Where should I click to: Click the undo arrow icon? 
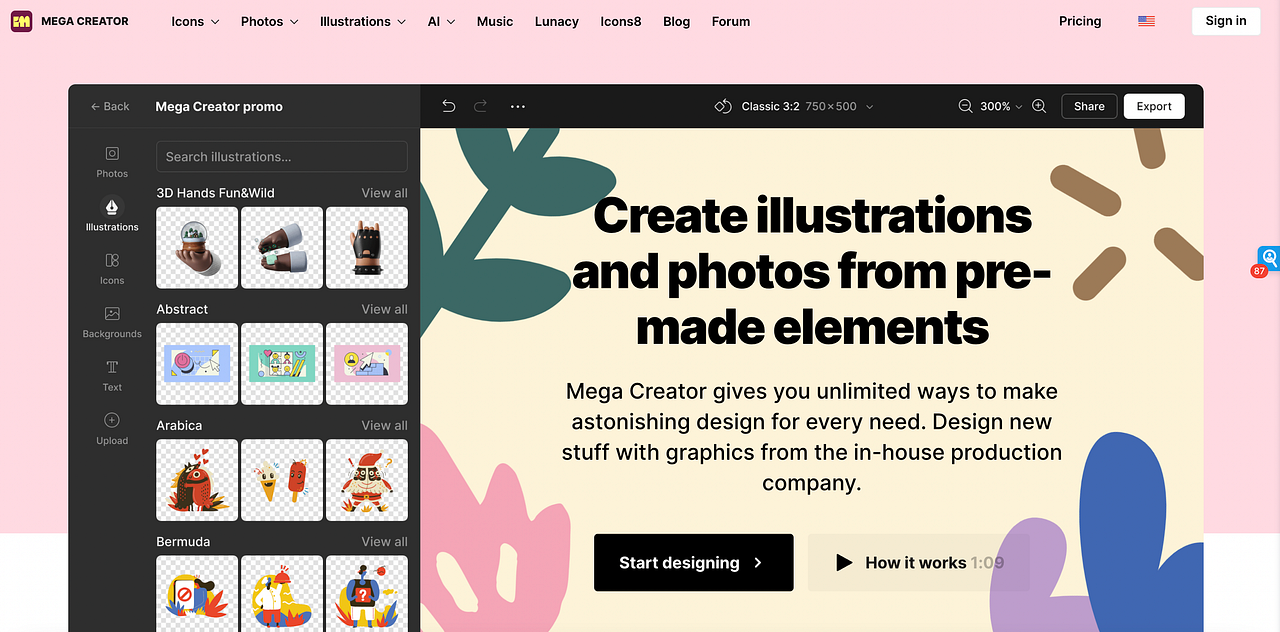click(449, 106)
